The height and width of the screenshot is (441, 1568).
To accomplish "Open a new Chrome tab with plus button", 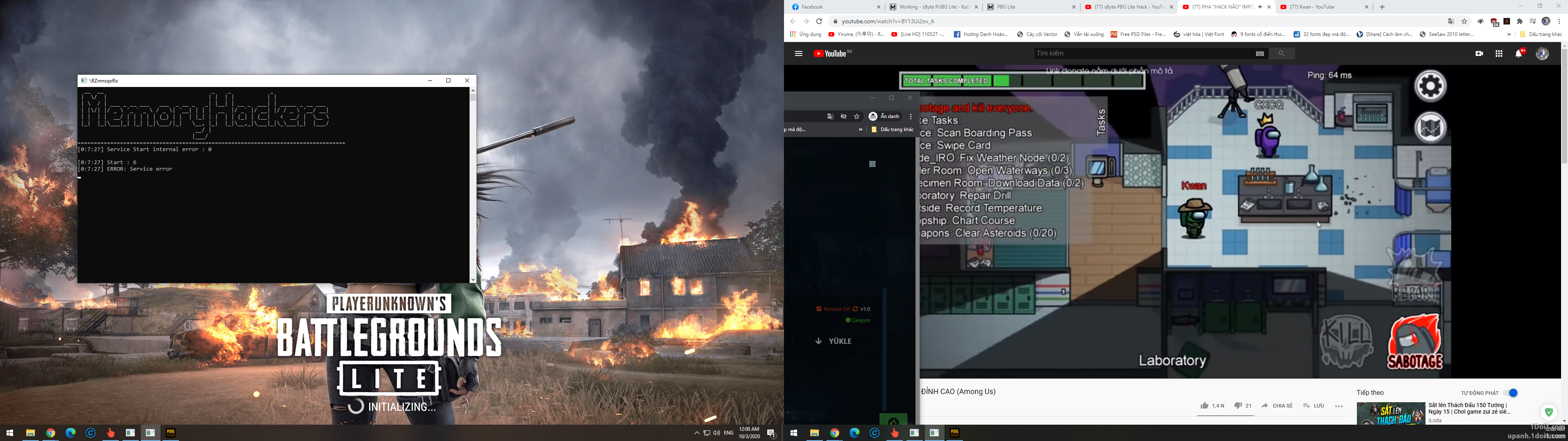I will [x=1382, y=7].
